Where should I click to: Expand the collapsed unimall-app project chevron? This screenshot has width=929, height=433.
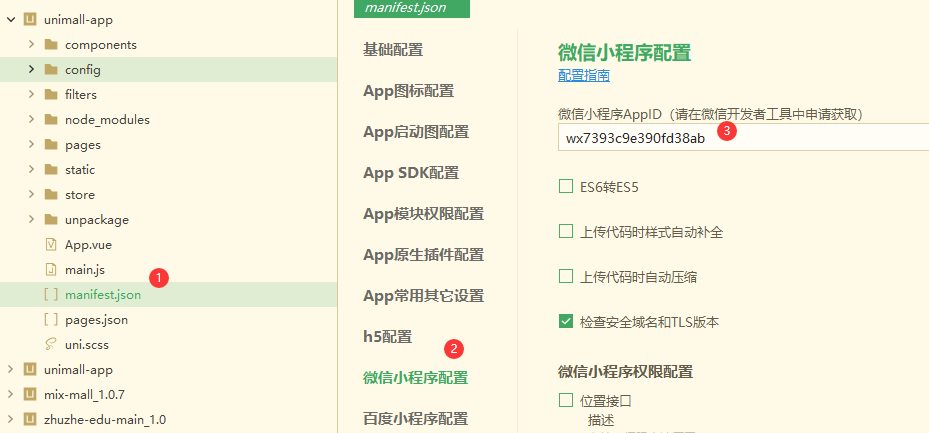[10, 370]
